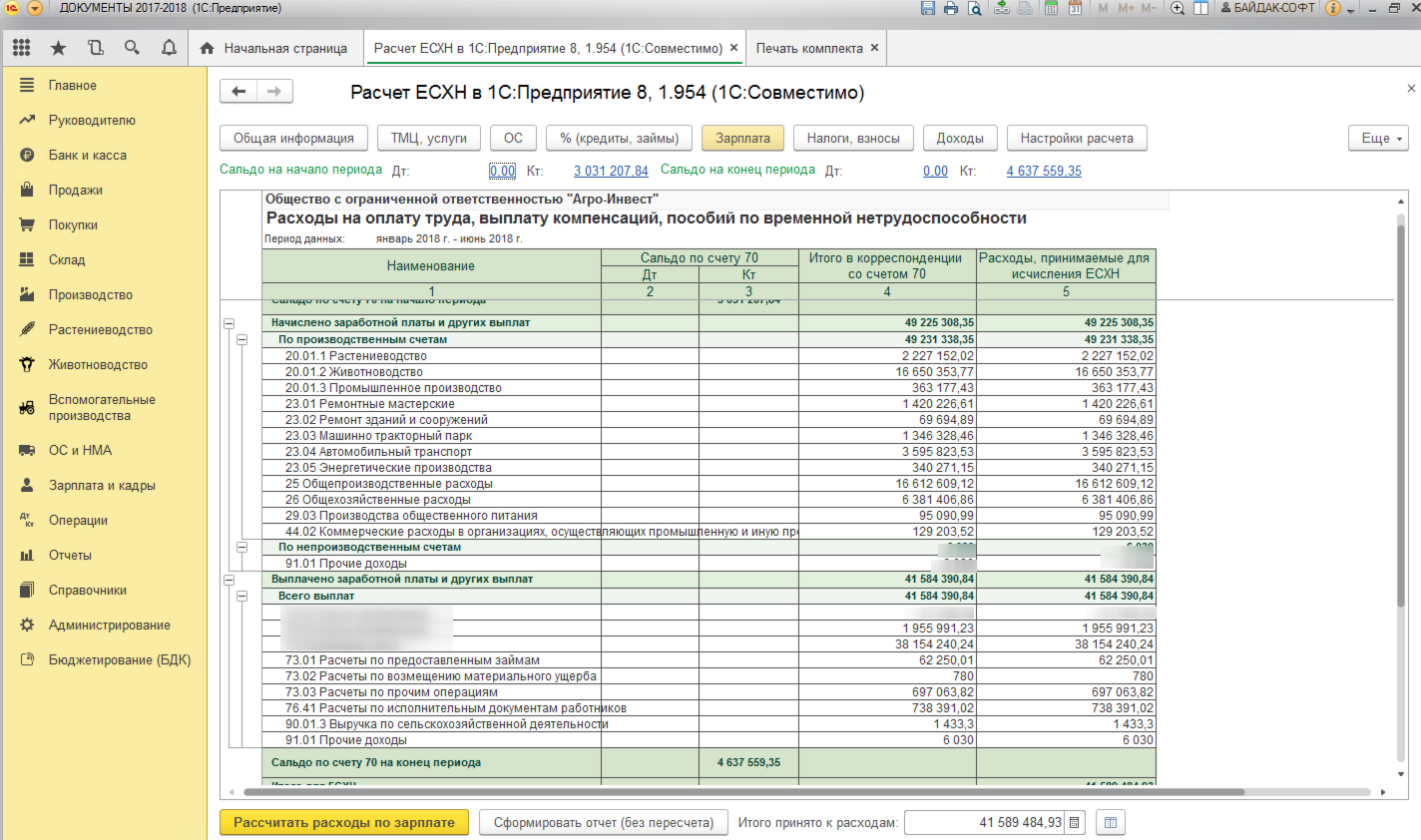Click the Настройки расчета button
The image size is (1421, 840).
1077,138
